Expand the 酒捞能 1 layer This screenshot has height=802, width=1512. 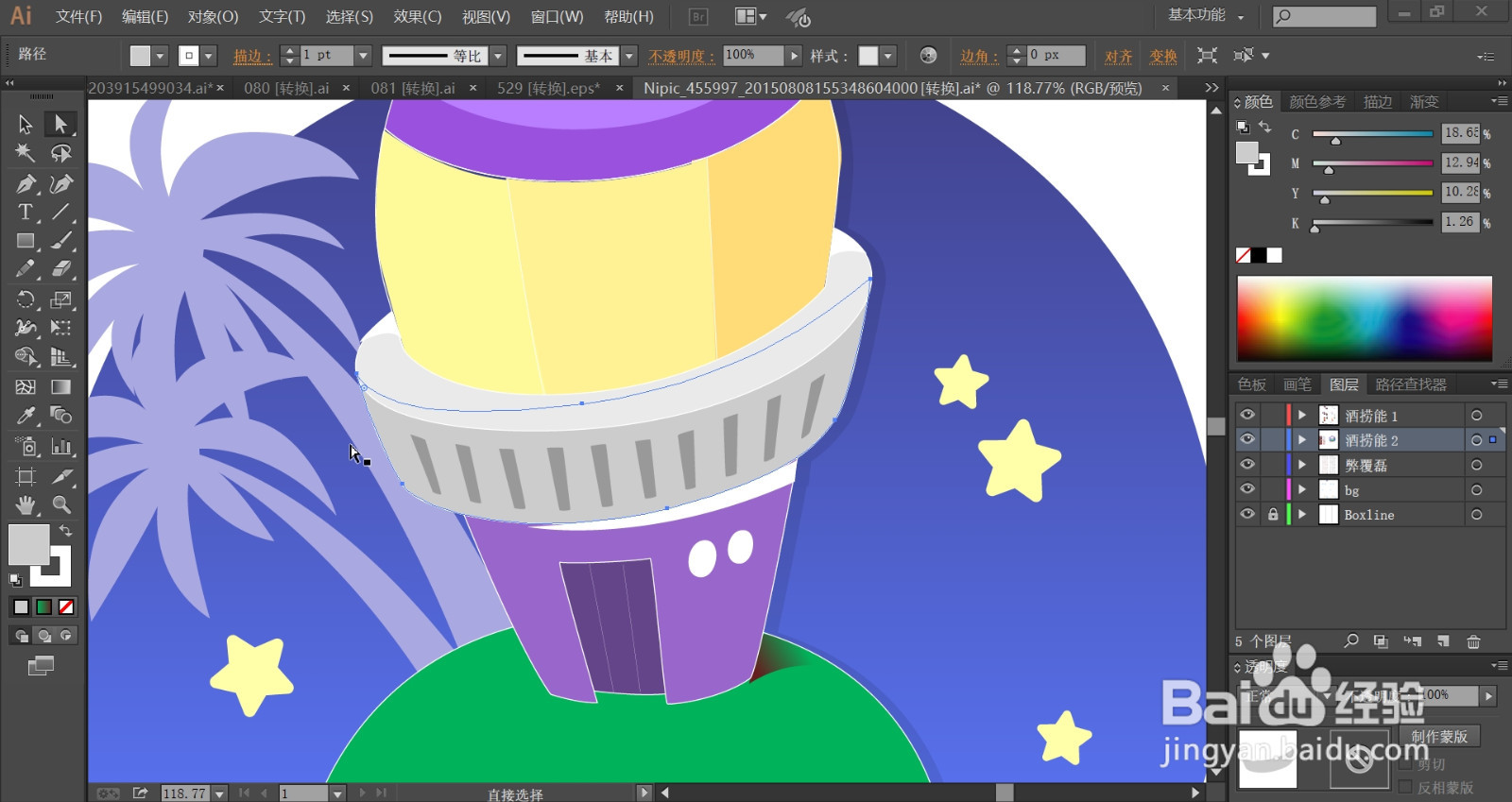pos(1302,415)
